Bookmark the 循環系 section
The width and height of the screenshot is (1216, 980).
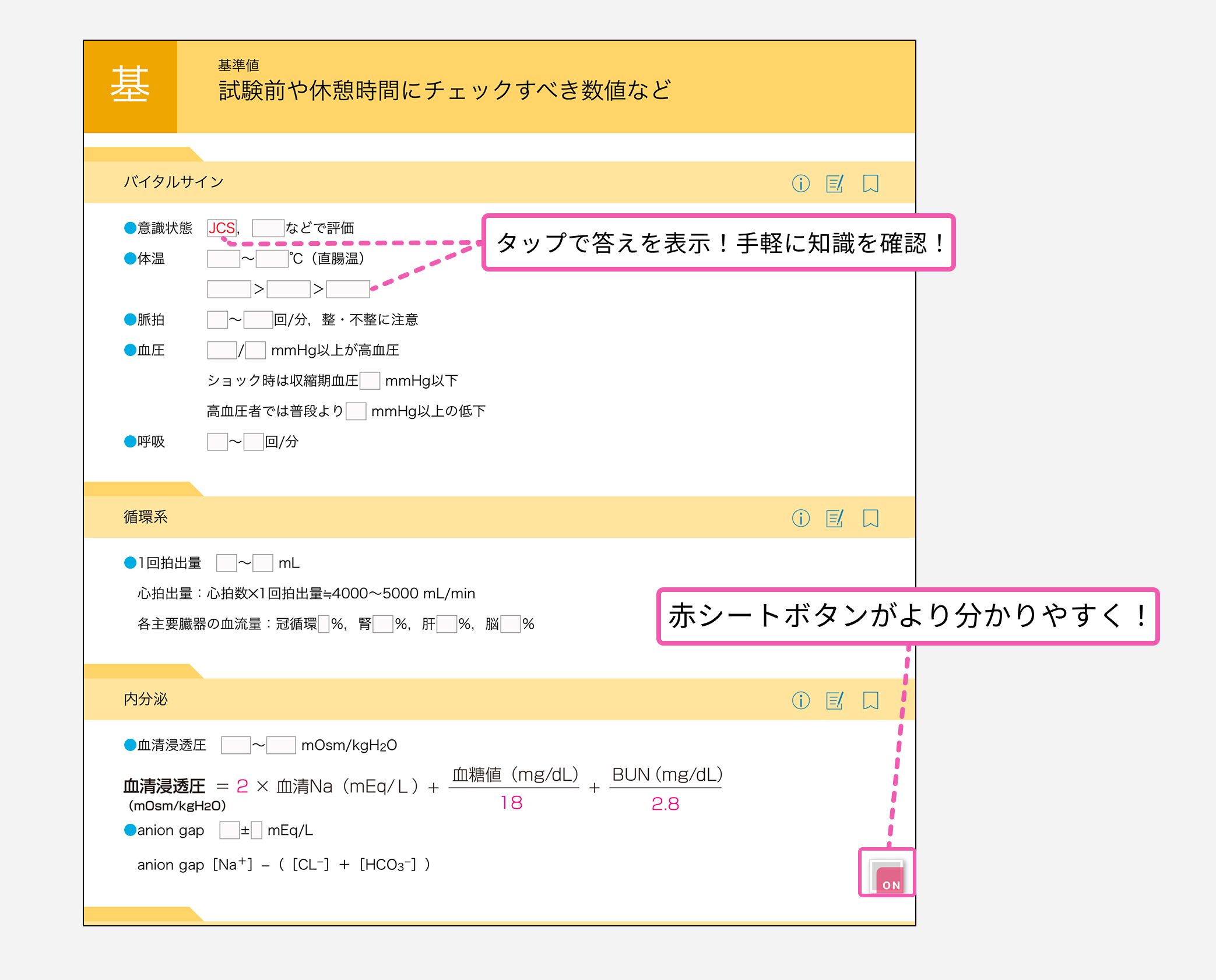tap(870, 518)
